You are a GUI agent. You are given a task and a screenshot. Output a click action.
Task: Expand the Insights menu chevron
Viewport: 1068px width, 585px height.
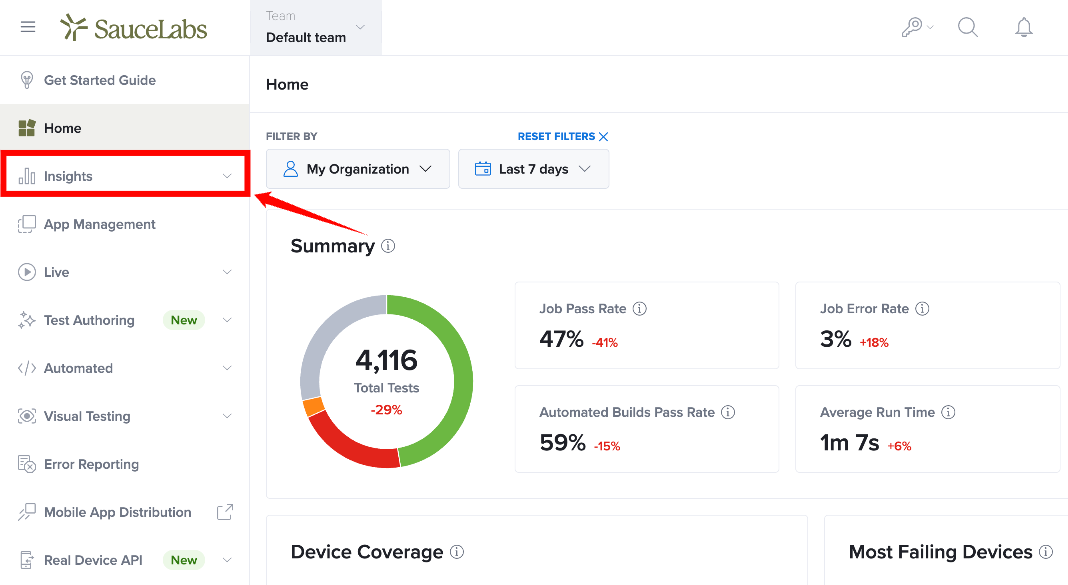227,176
